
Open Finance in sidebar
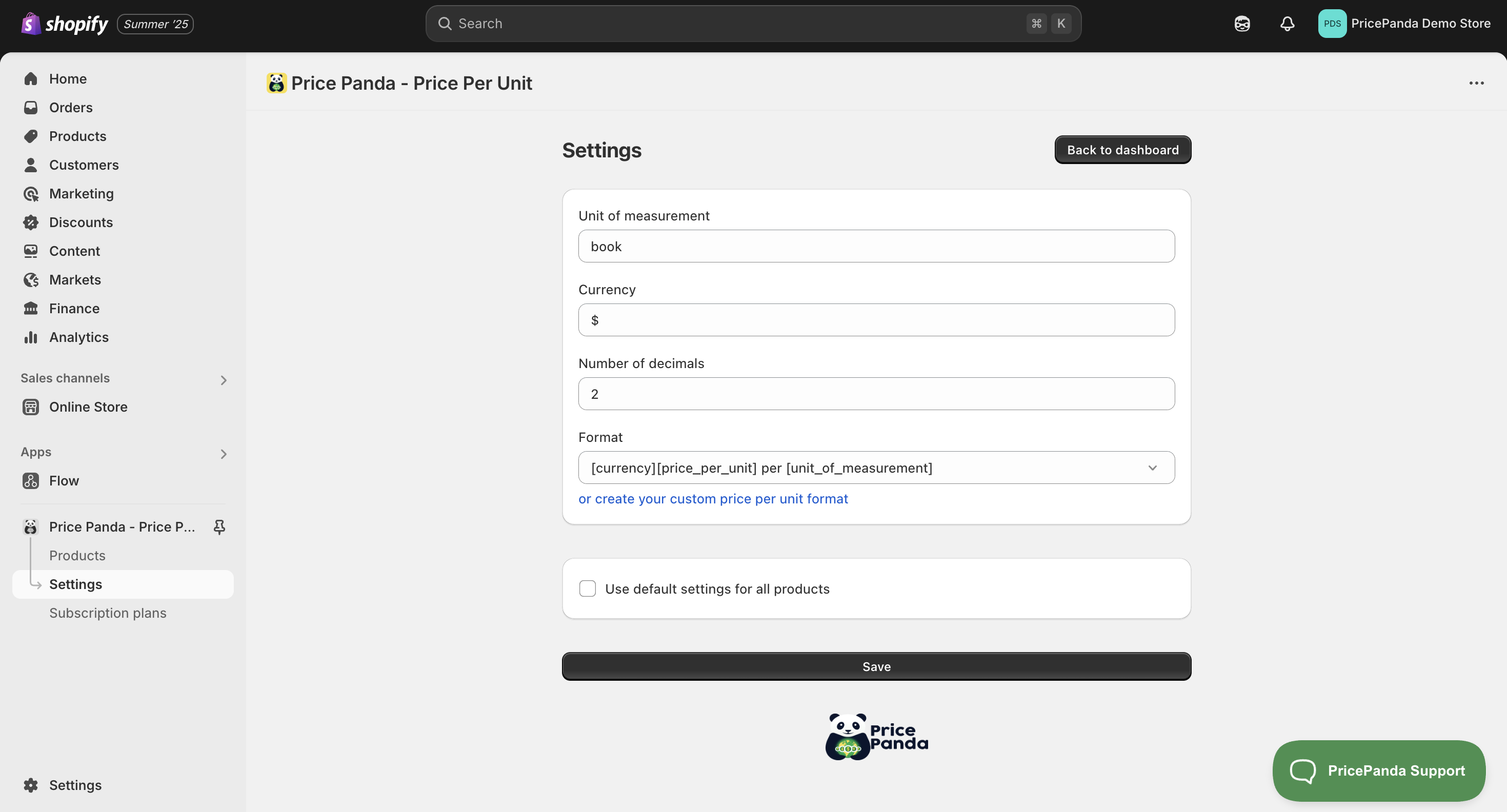point(123,308)
